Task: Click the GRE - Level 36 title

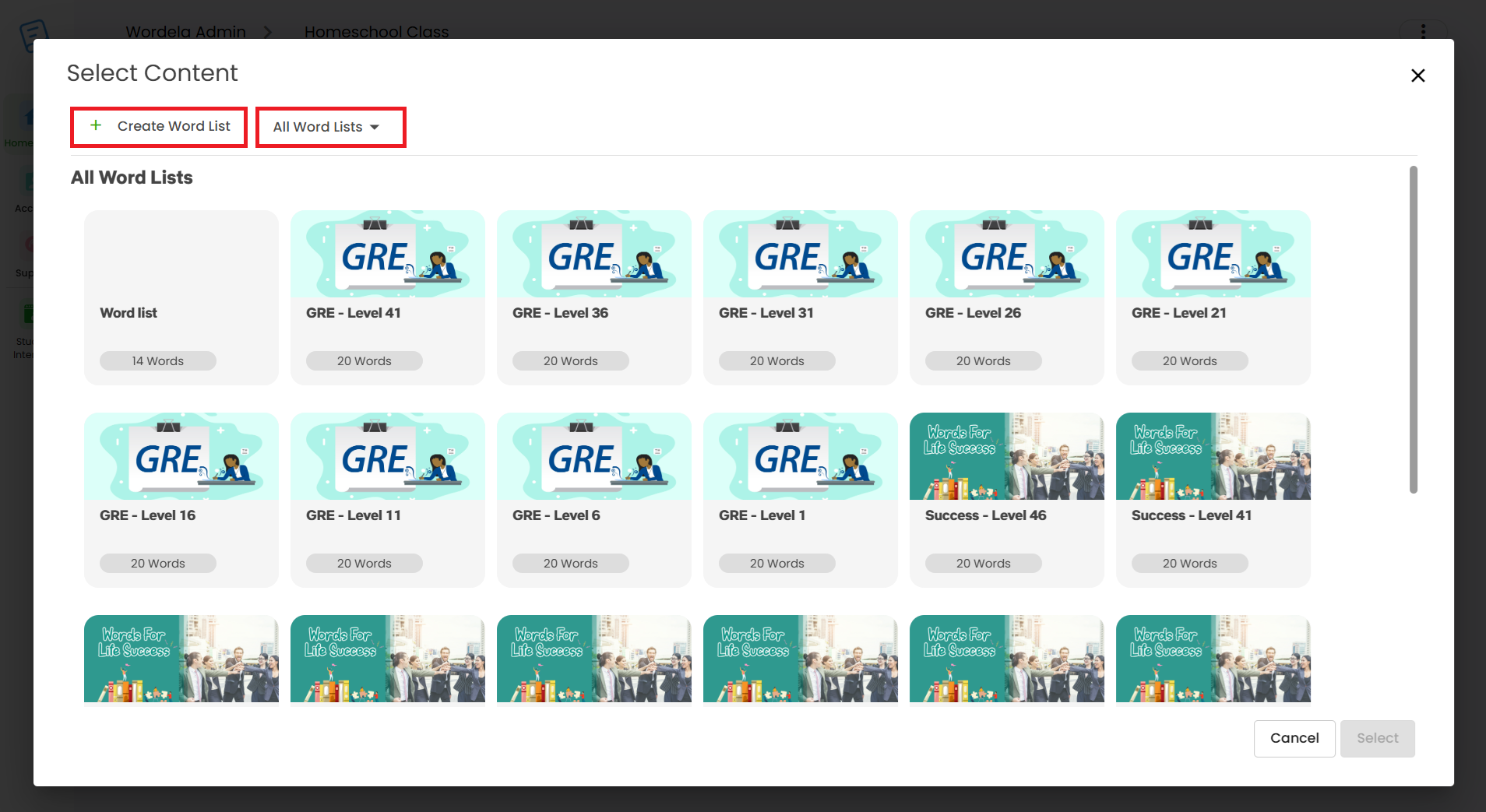Action: (x=560, y=313)
